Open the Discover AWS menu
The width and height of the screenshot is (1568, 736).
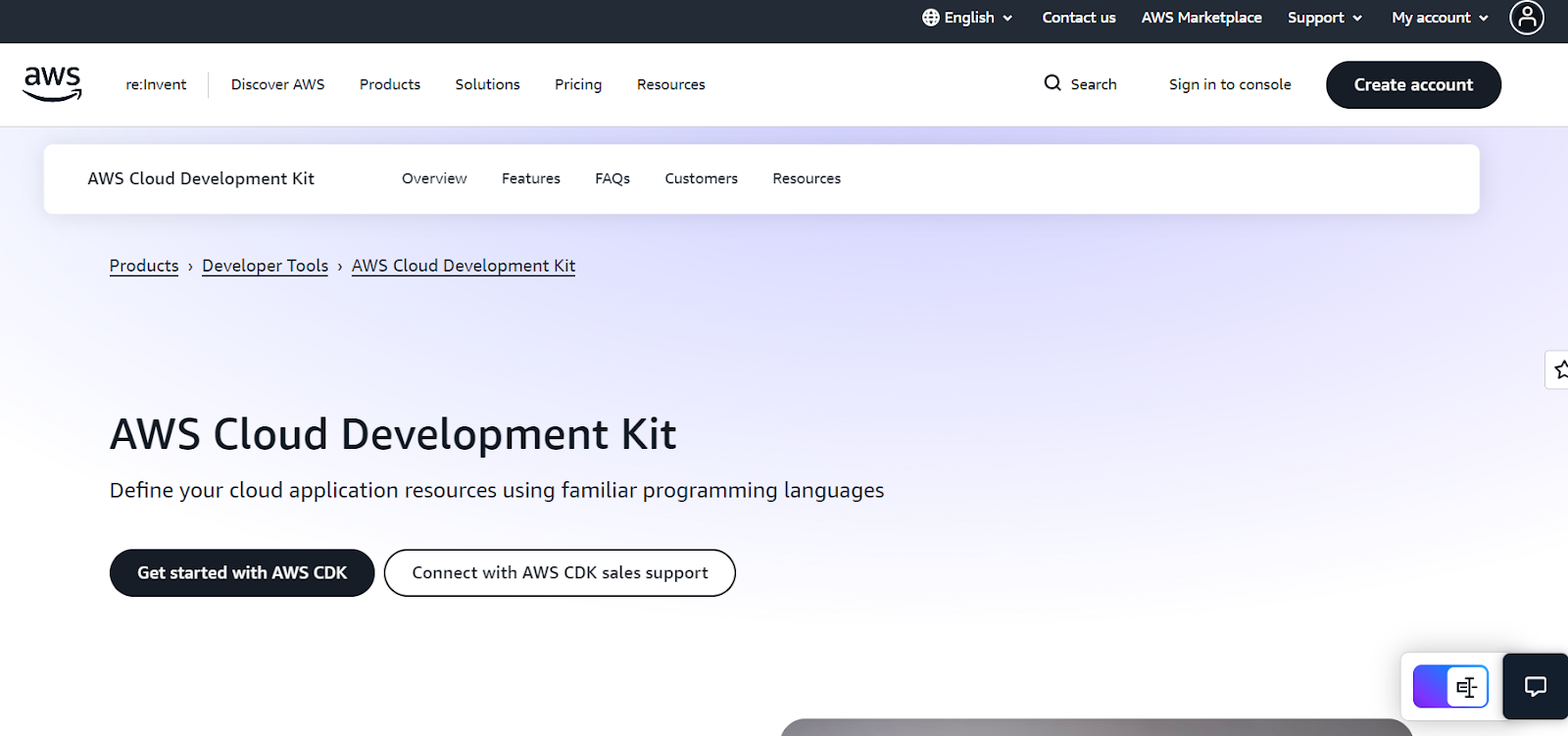click(x=277, y=84)
